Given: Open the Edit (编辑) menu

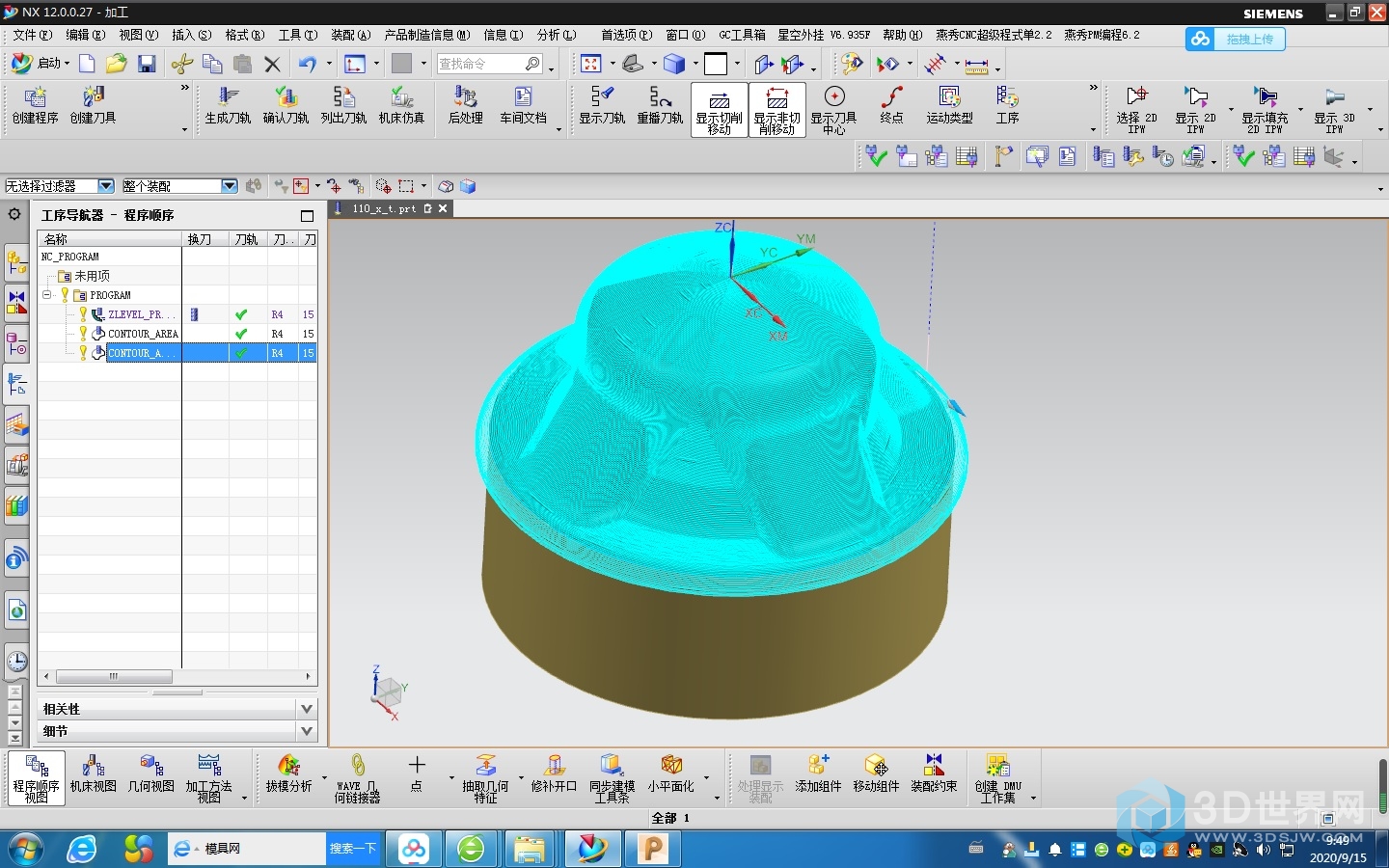Looking at the screenshot, I should 85,35.
